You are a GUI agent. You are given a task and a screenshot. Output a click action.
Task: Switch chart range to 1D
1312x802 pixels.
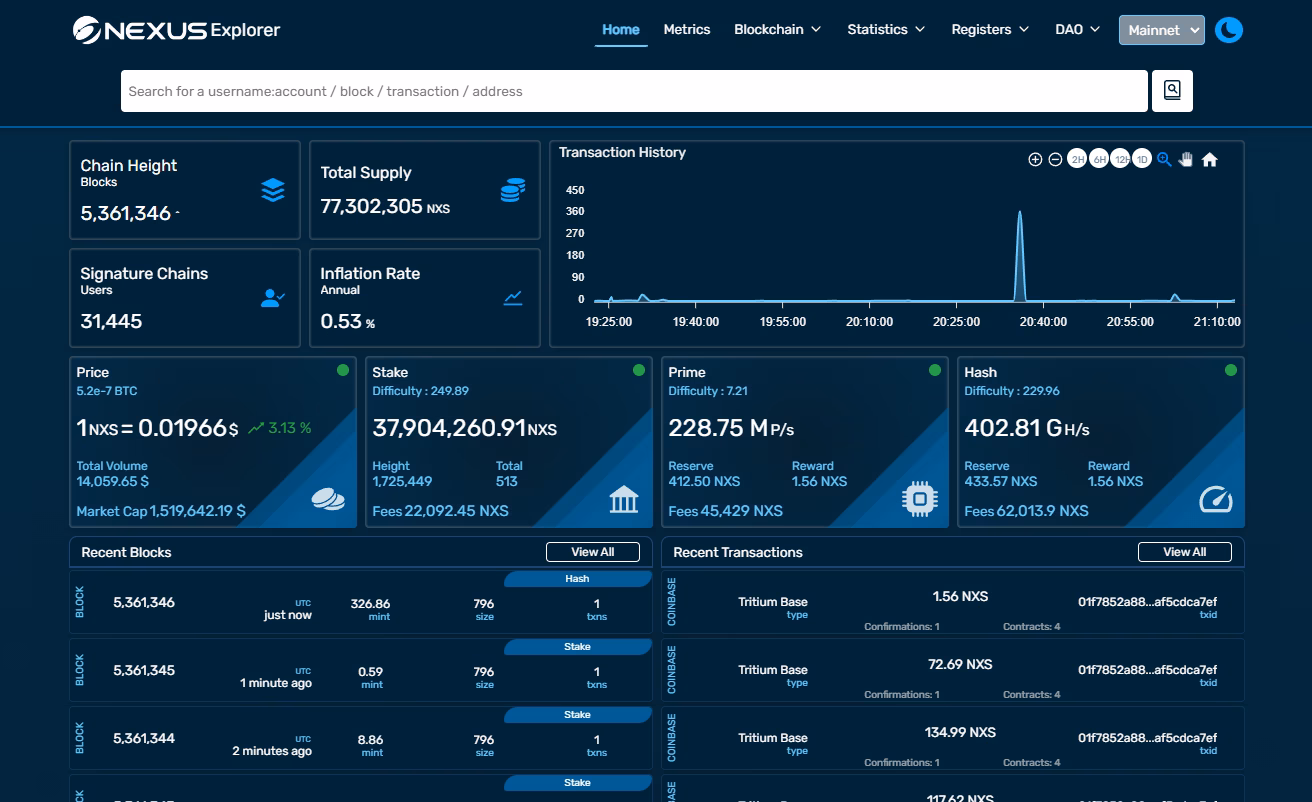pyautogui.click(x=1142, y=160)
